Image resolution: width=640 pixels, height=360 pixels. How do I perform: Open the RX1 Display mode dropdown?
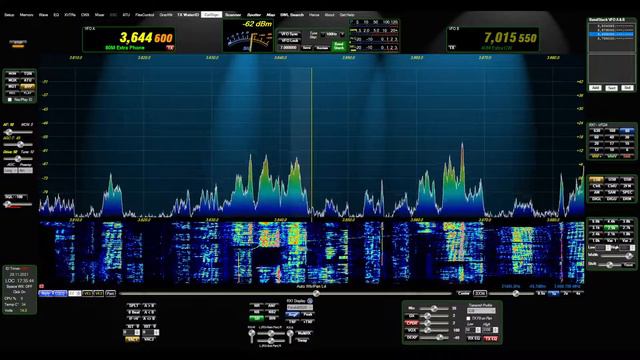tap(300, 307)
